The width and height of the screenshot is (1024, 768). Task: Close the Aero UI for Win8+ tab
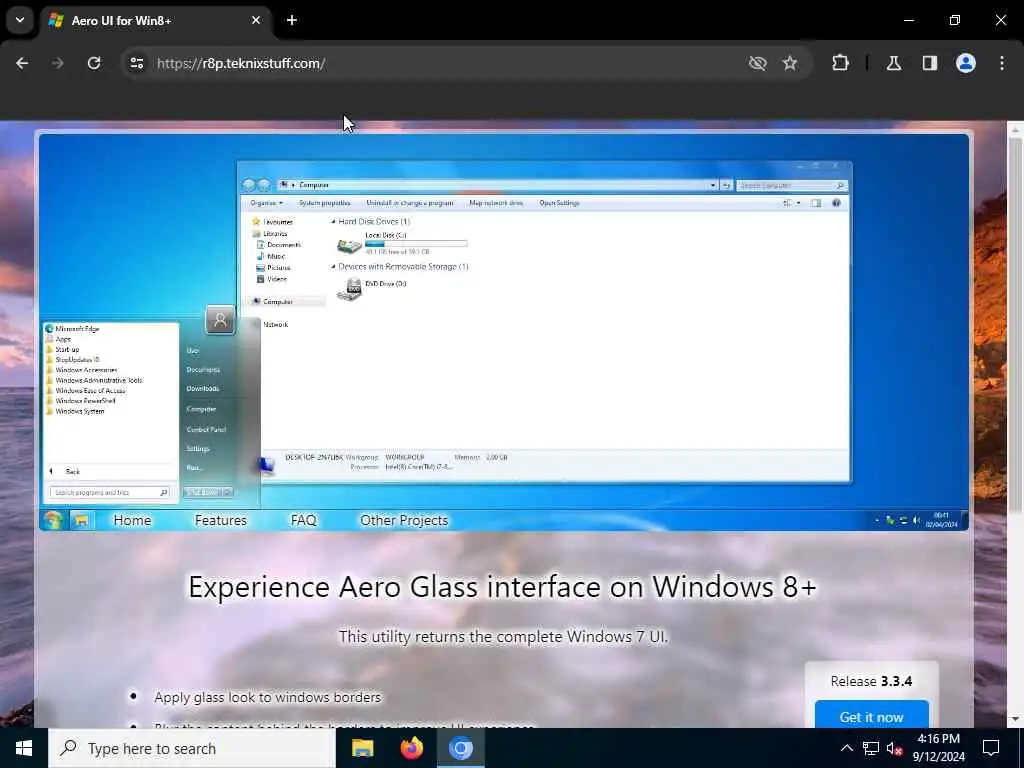pyautogui.click(x=256, y=20)
